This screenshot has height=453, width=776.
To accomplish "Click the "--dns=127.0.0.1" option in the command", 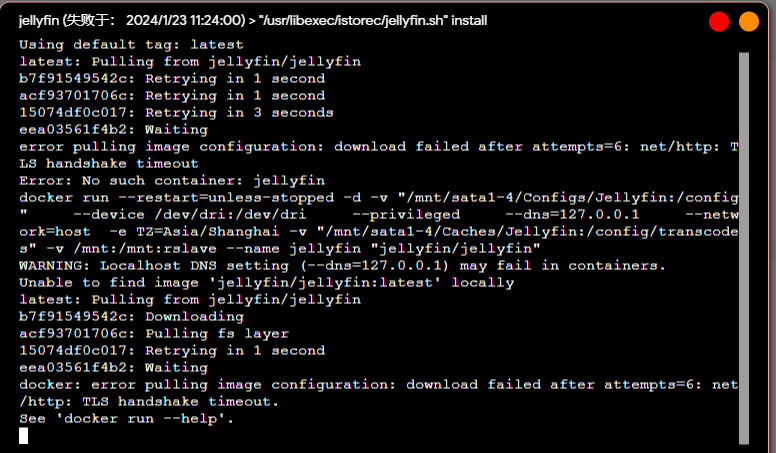I will (x=572, y=214).
